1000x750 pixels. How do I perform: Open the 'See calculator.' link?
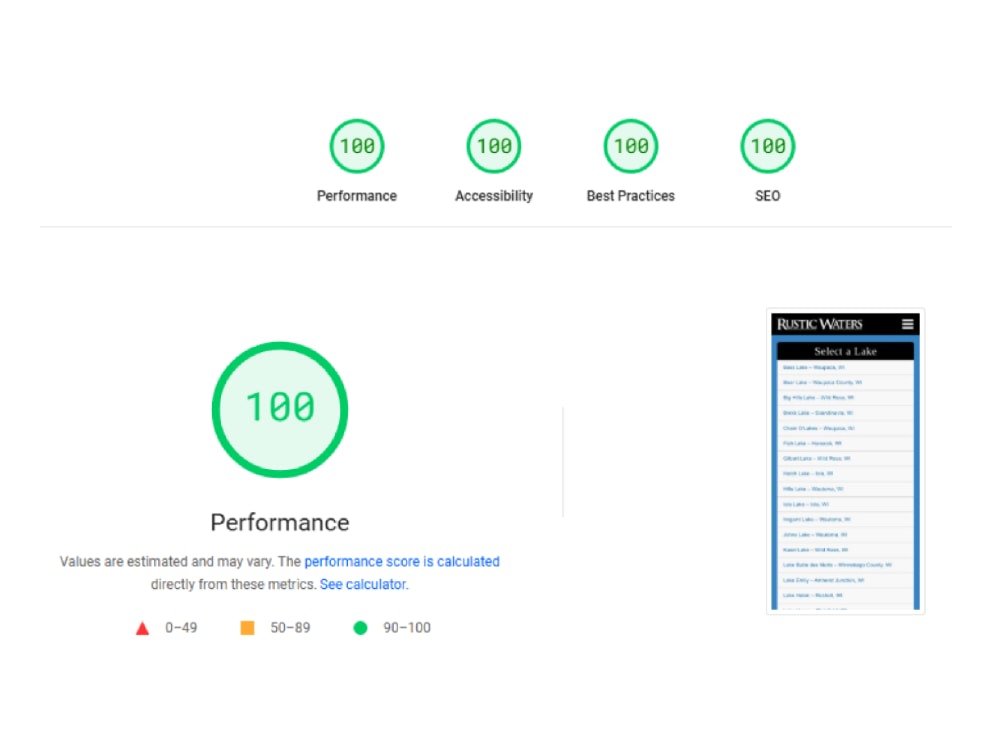pos(364,584)
